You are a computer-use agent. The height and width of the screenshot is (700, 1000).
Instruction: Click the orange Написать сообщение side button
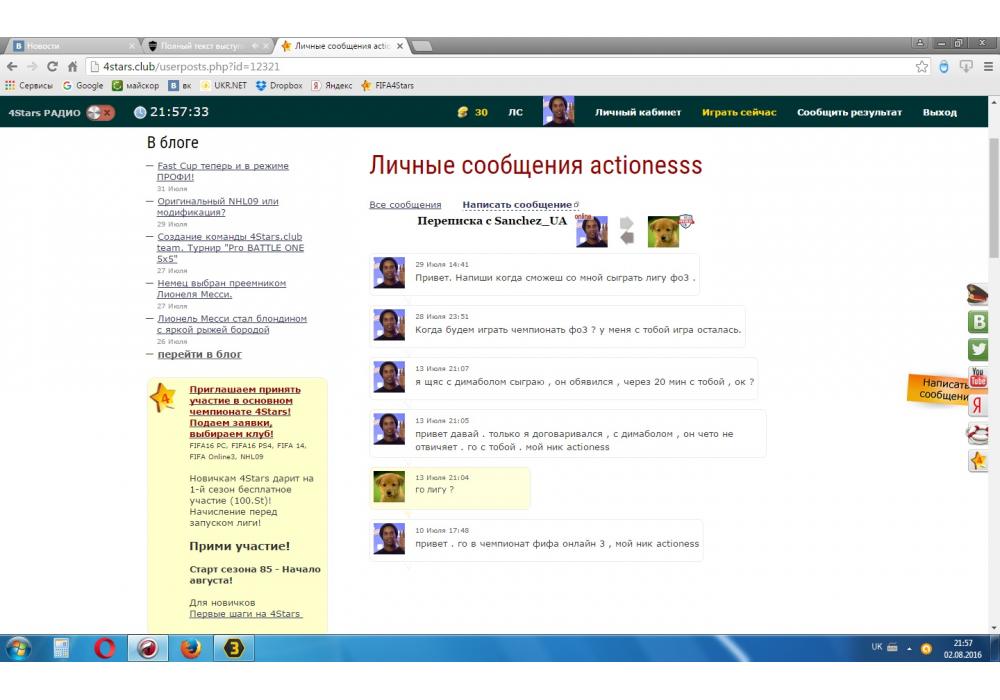pos(940,389)
